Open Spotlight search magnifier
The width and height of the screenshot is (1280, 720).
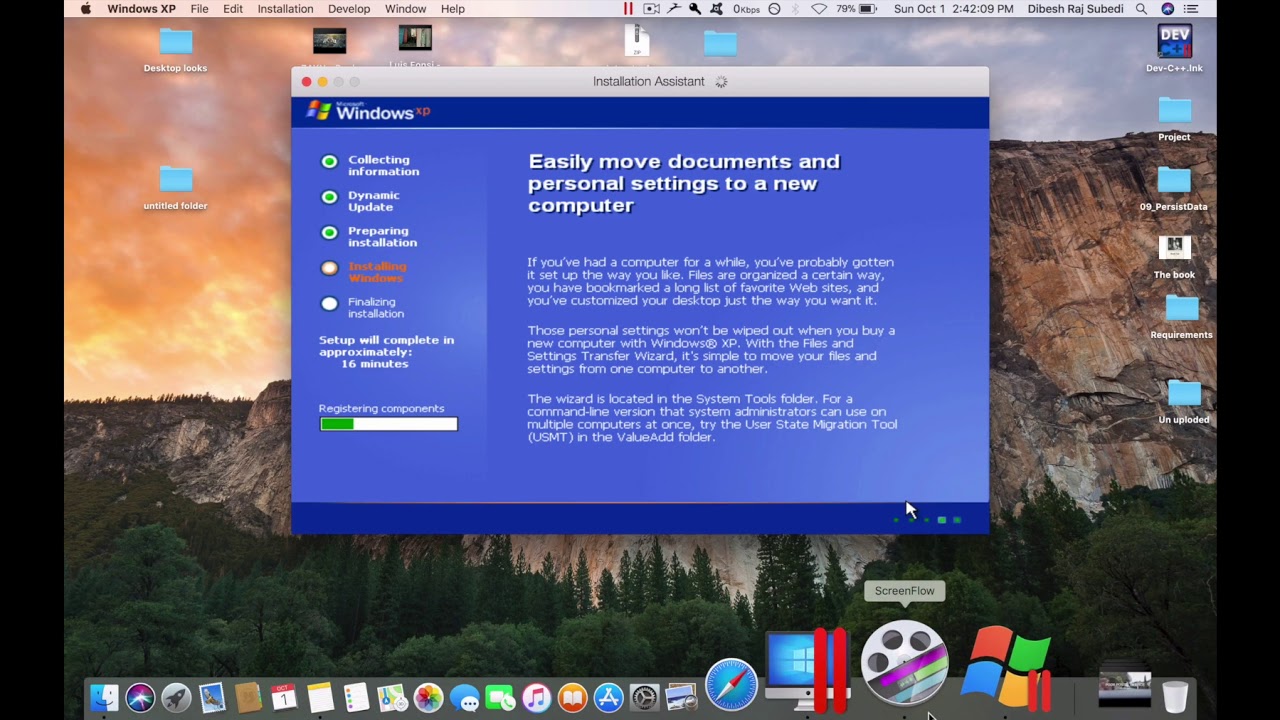click(1141, 9)
